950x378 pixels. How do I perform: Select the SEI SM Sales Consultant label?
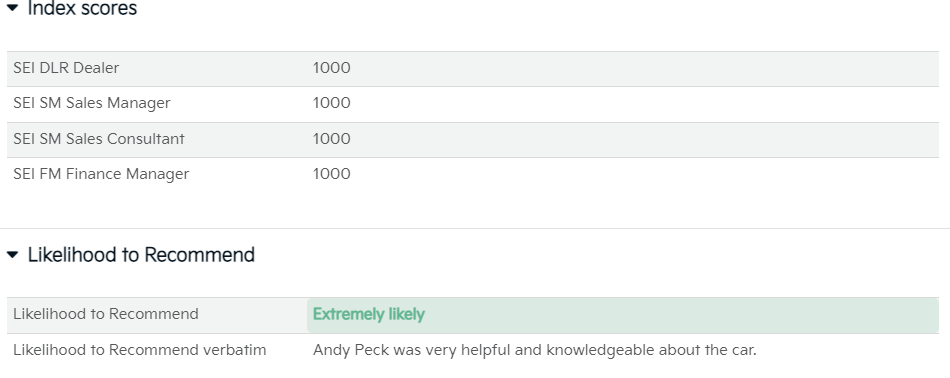pos(99,139)
